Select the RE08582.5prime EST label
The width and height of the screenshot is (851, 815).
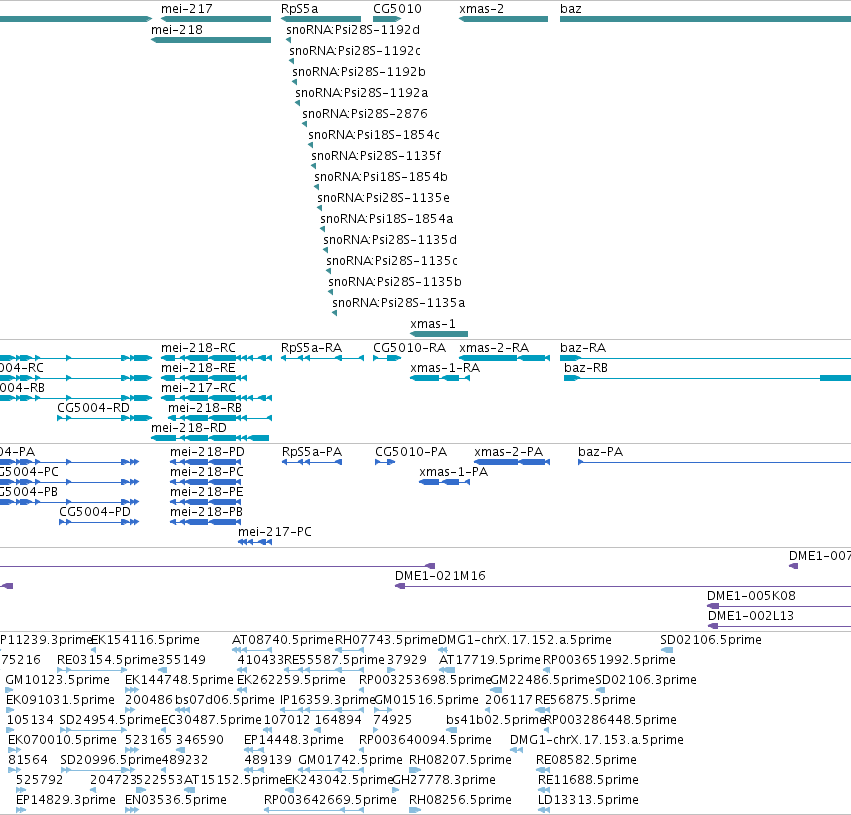[586, 760]
